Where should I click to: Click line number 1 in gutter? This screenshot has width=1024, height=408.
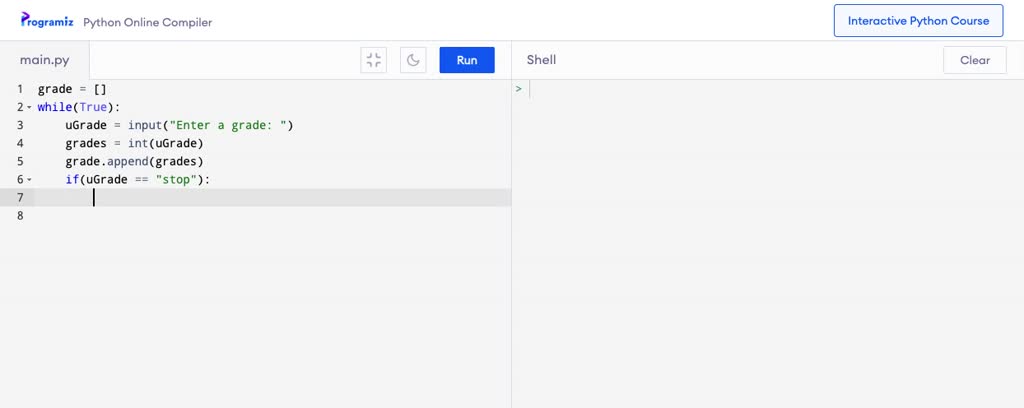tap(19, 89)
